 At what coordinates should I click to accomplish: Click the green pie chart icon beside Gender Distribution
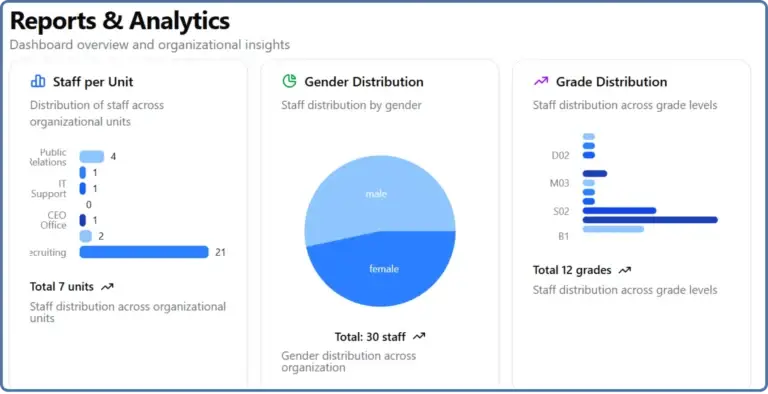coord(289,81)
